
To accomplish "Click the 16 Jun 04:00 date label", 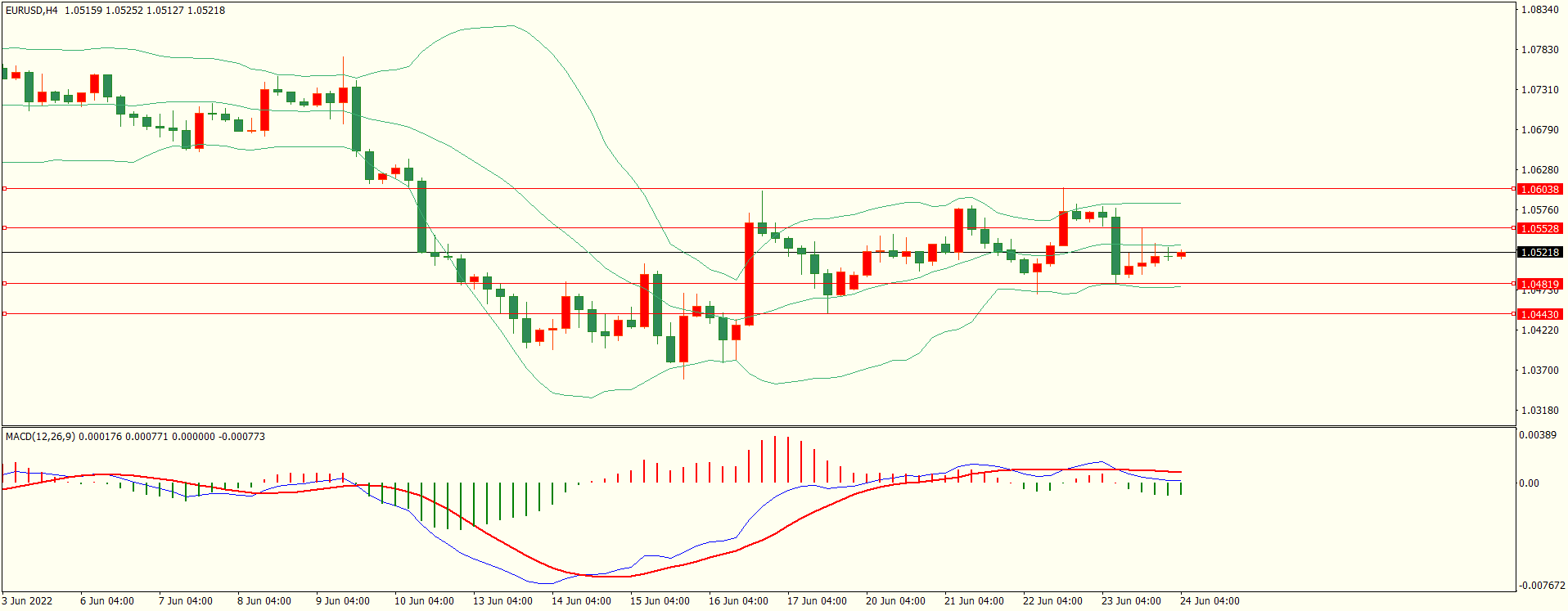I will [x=738, y=601].
